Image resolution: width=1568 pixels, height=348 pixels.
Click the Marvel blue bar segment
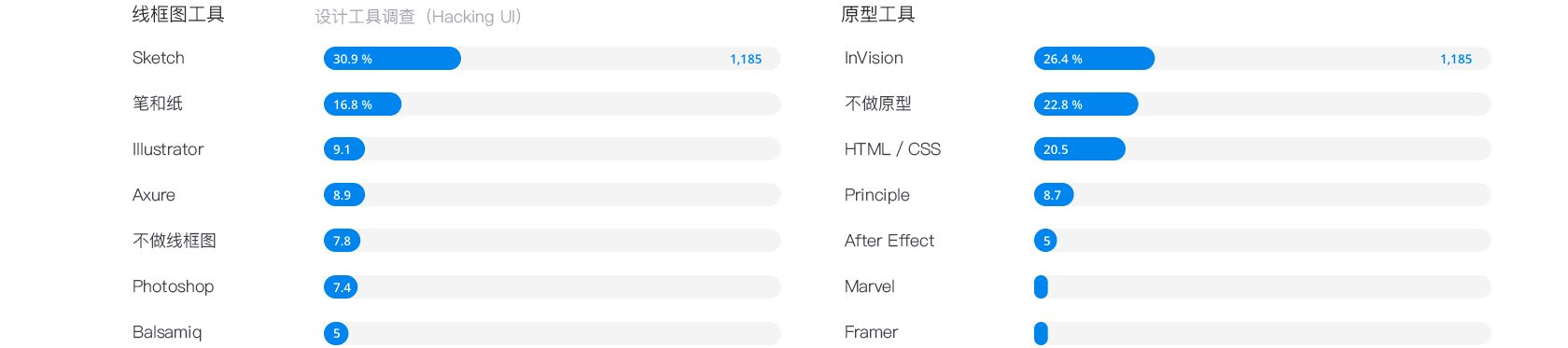[1041, 286]
